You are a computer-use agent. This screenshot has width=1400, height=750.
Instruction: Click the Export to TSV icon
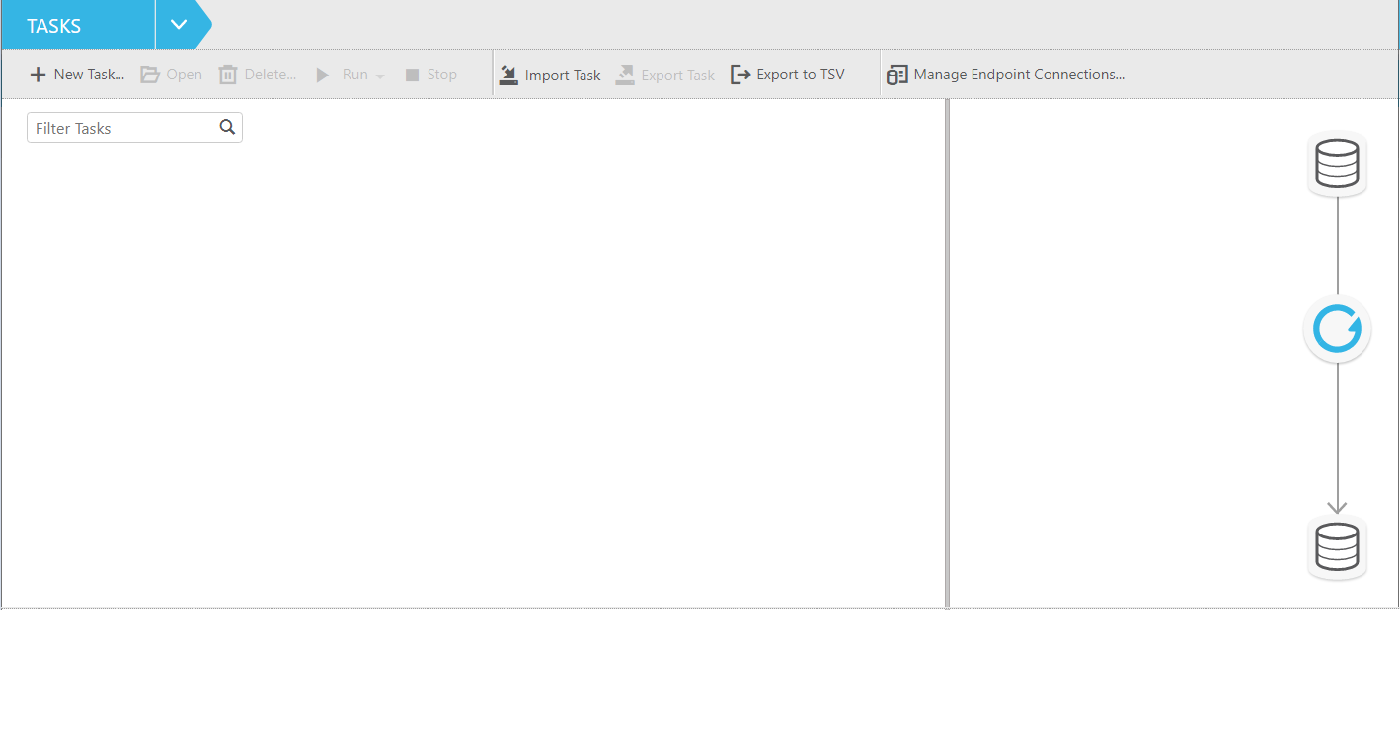pos(739,73)
